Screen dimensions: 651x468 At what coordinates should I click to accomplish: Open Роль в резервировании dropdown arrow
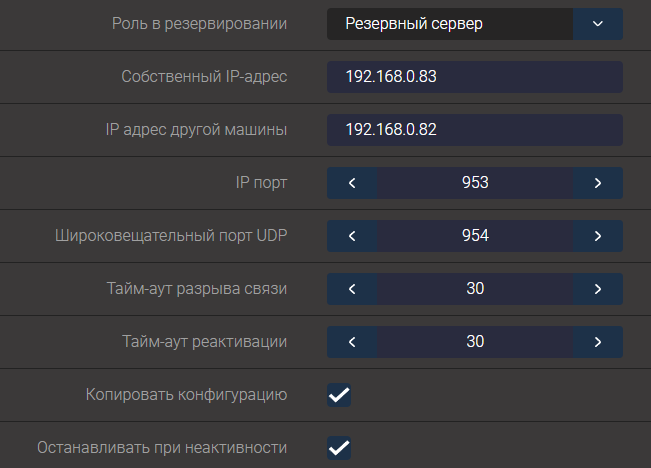tap(598, 24)
